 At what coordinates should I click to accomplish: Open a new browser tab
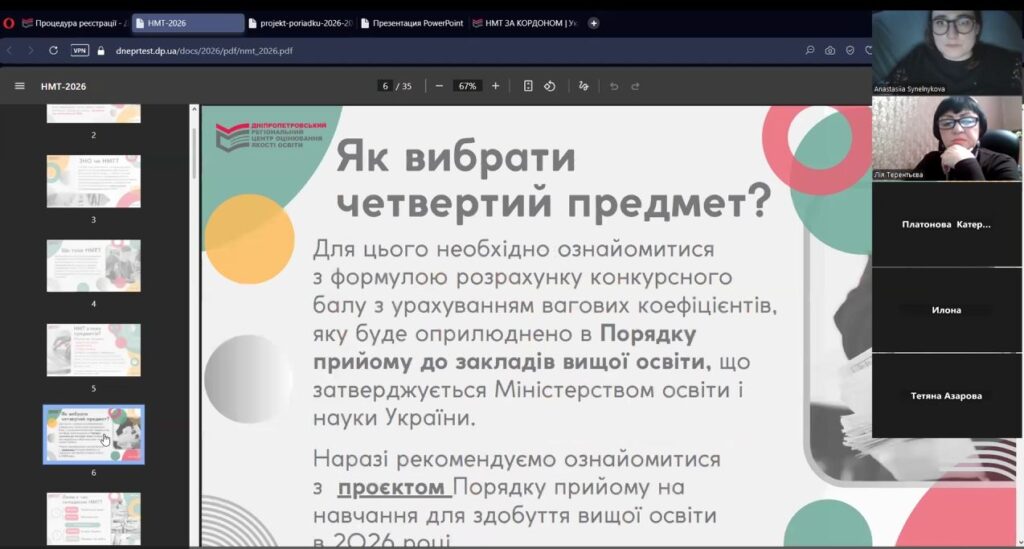tap(593, 23)
